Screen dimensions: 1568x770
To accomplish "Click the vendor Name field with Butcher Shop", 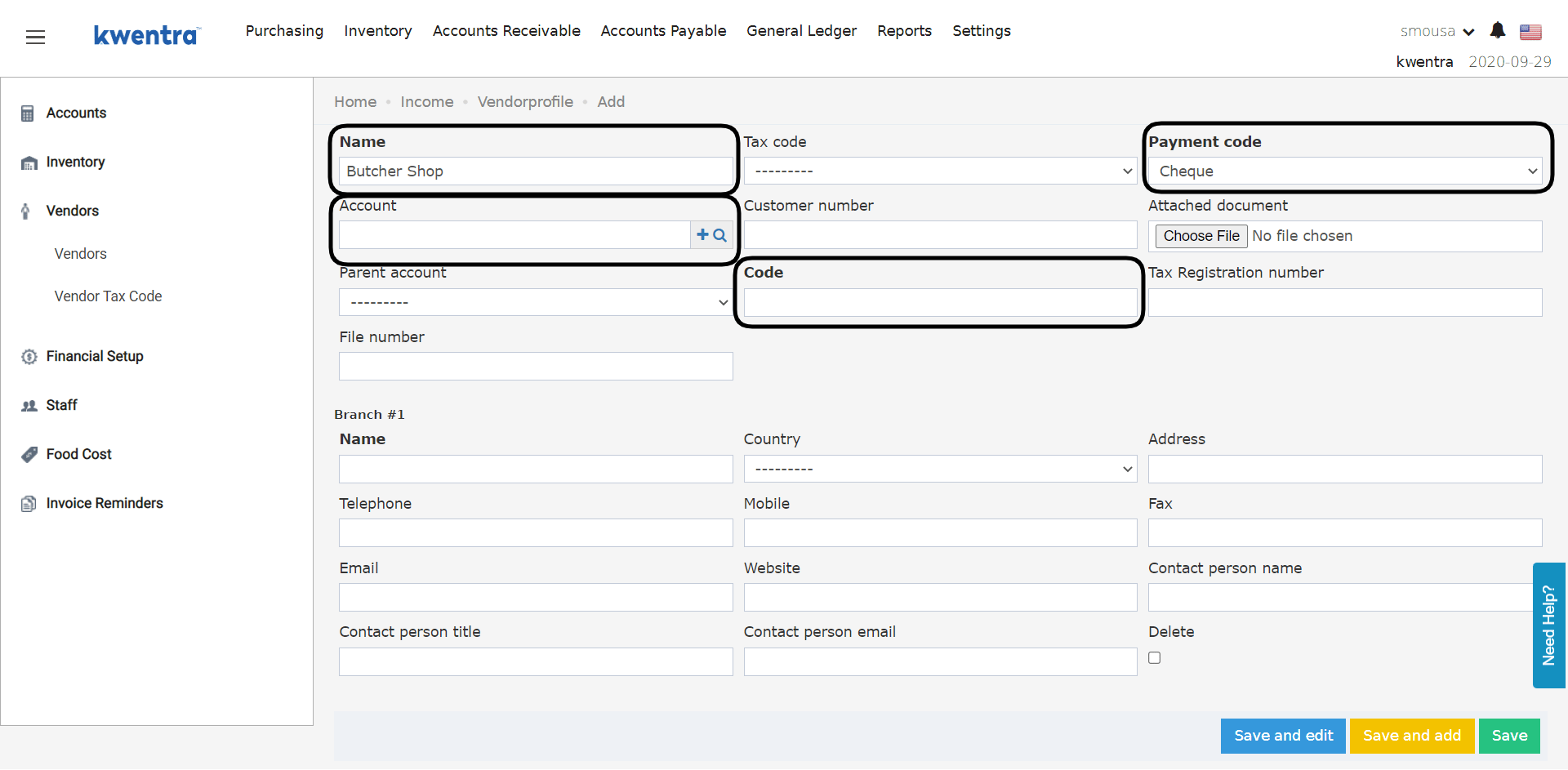I will [536, 171].
